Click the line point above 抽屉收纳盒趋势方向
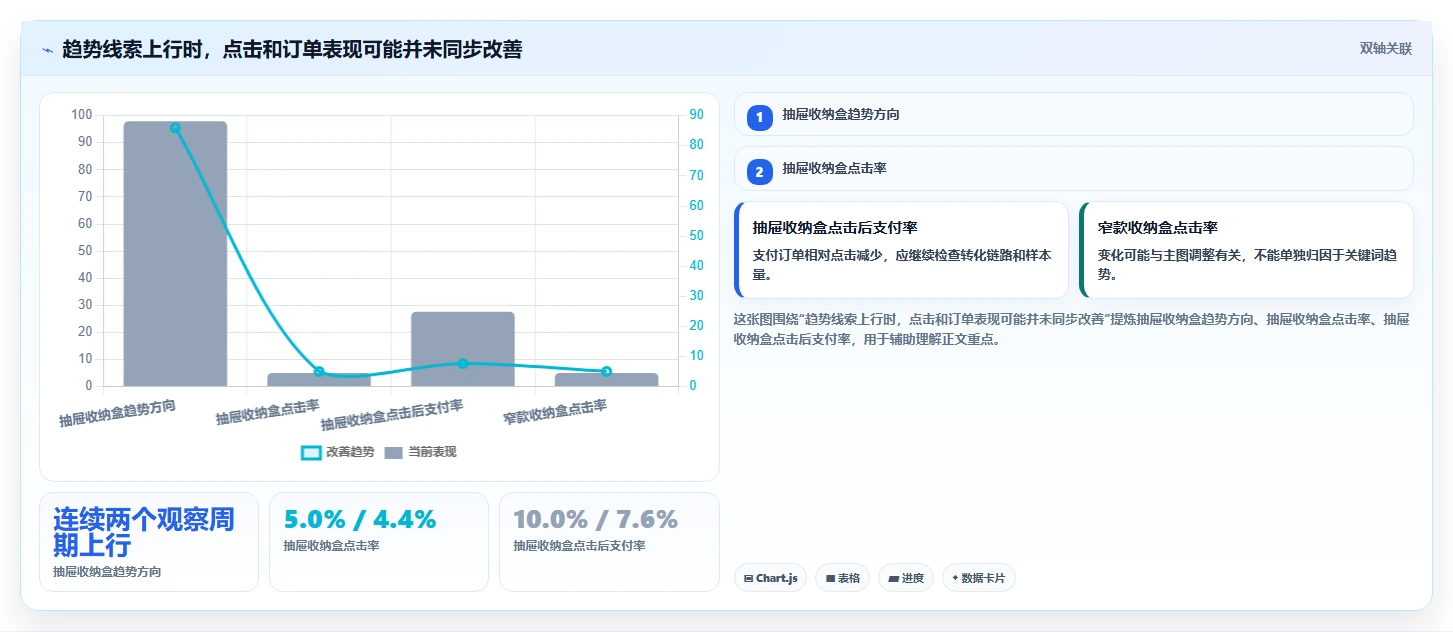This screenshot has width=1453, height=632. 175,128
